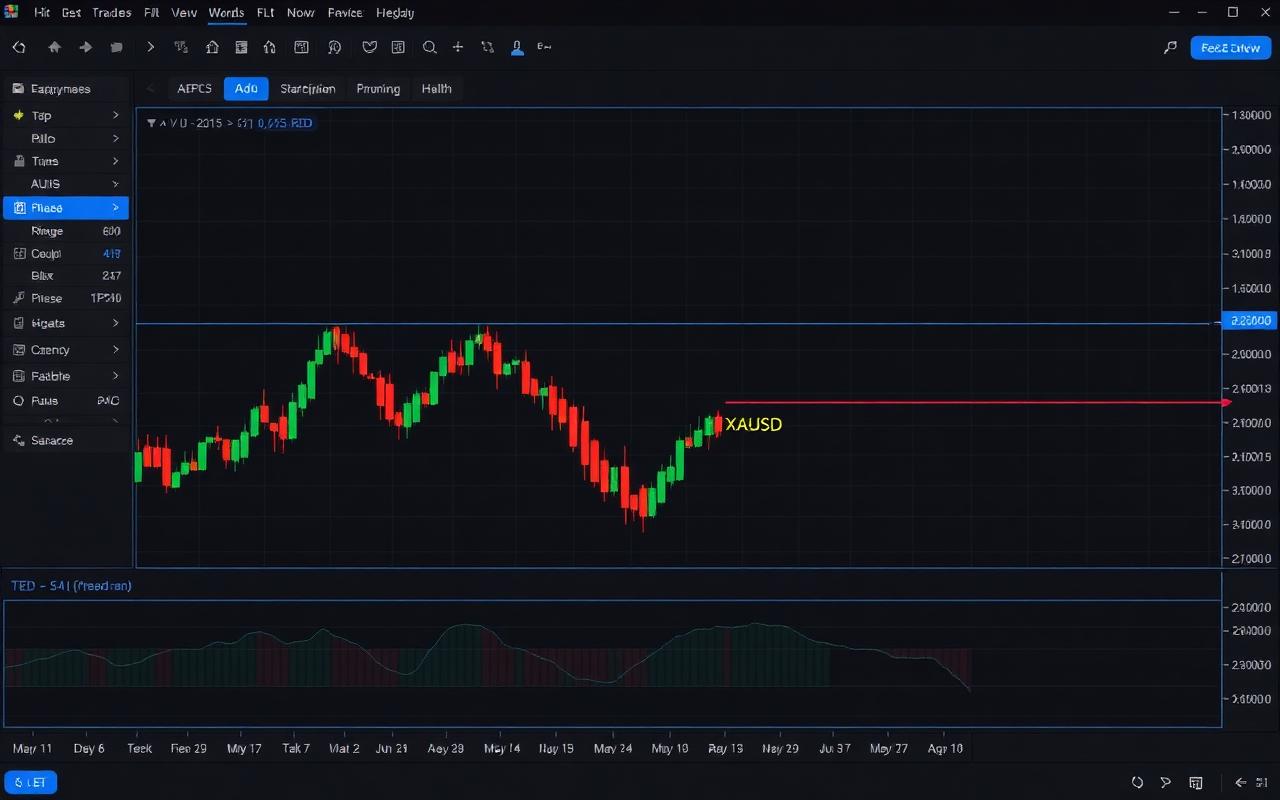Click the back arrow icon at toolbar start
This screenshot has width=1280, height=800.
[x=19, y=47]
